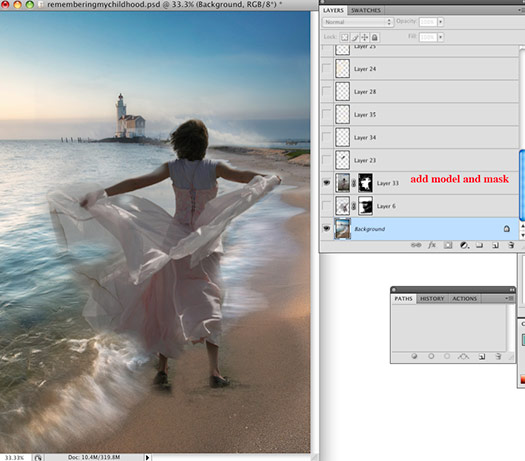Click Stroke path with brush icon
525x461 pixels.
[x=431, y=356]
